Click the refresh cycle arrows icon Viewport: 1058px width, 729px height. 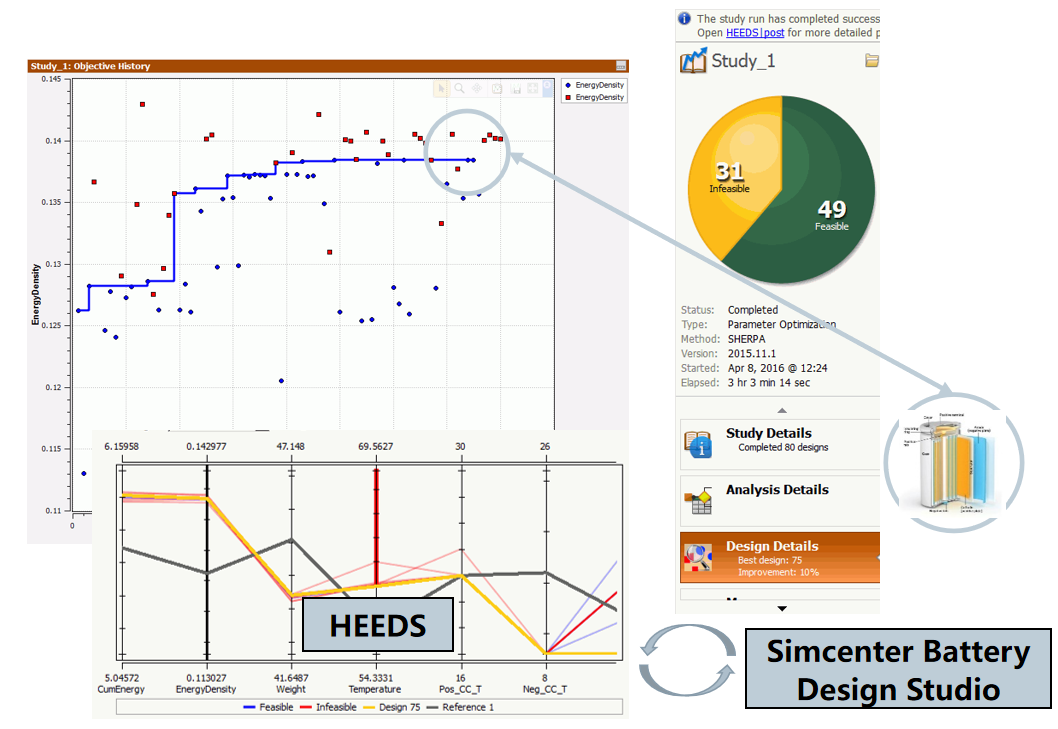coord(688,660)
